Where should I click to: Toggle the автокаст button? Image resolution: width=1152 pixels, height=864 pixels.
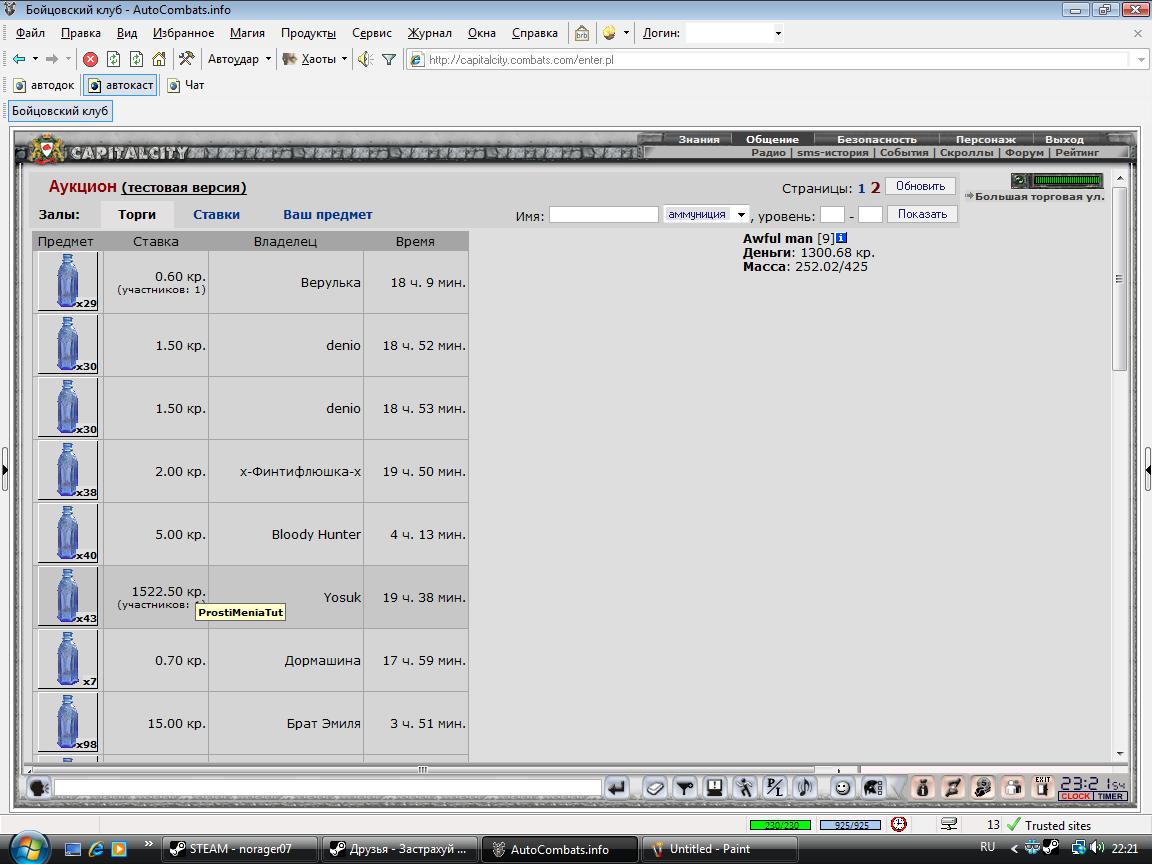[120, 85]
